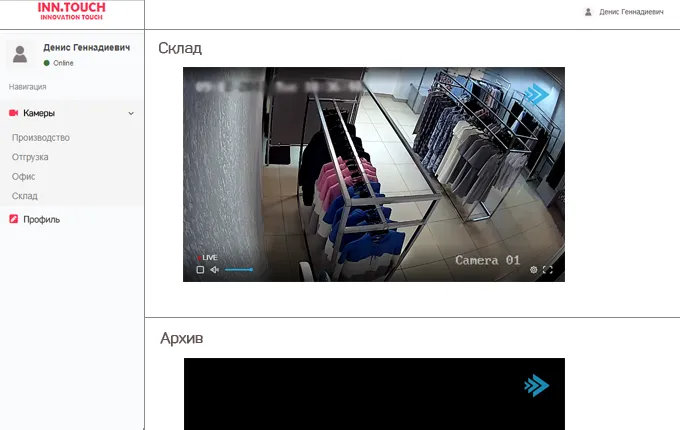680x430 pixels.
Task: Click the sidebar user avatar
Action: [x=20, y=54]
